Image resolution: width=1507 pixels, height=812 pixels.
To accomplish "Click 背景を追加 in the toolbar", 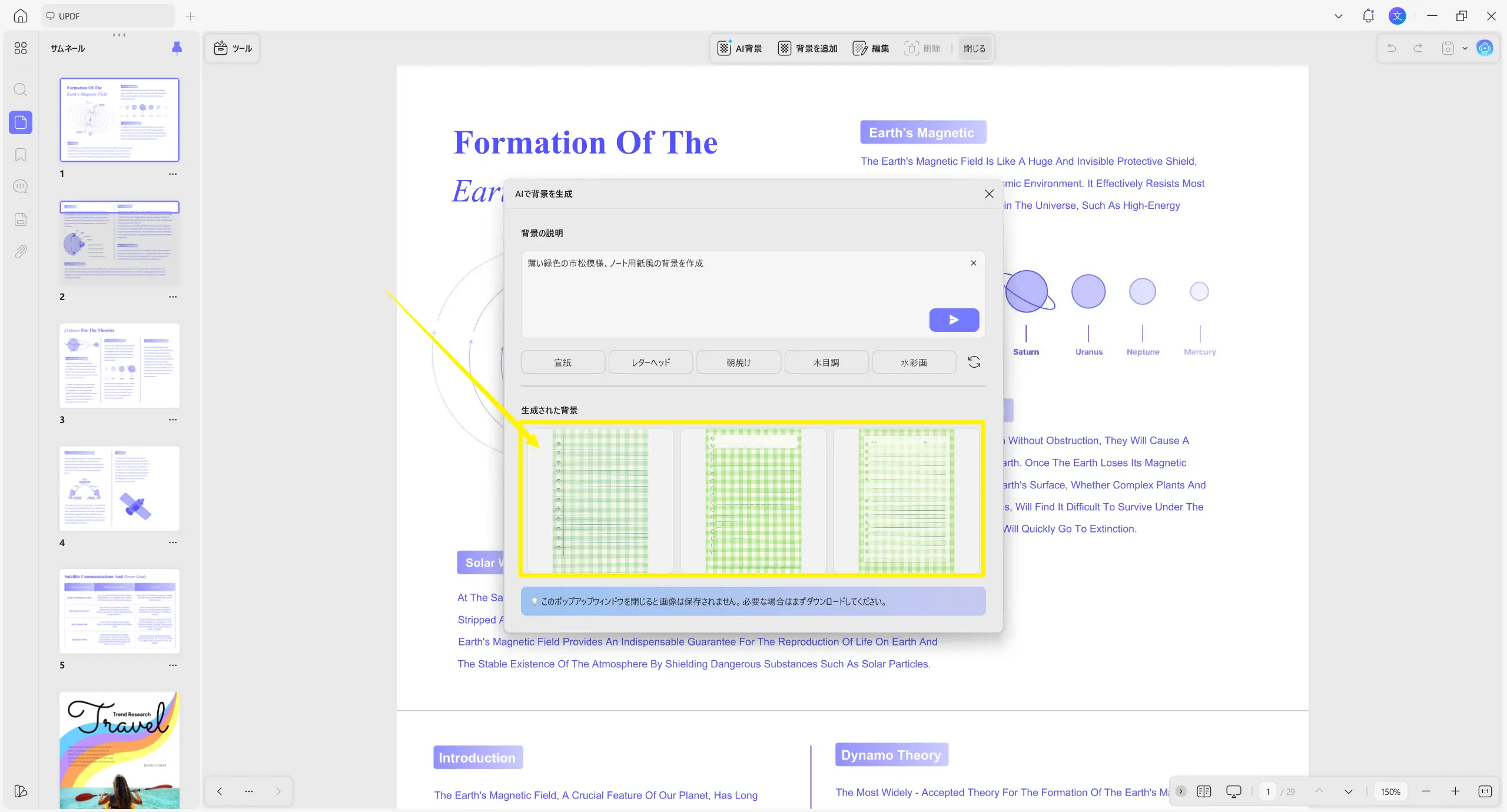I will (808, 48).
